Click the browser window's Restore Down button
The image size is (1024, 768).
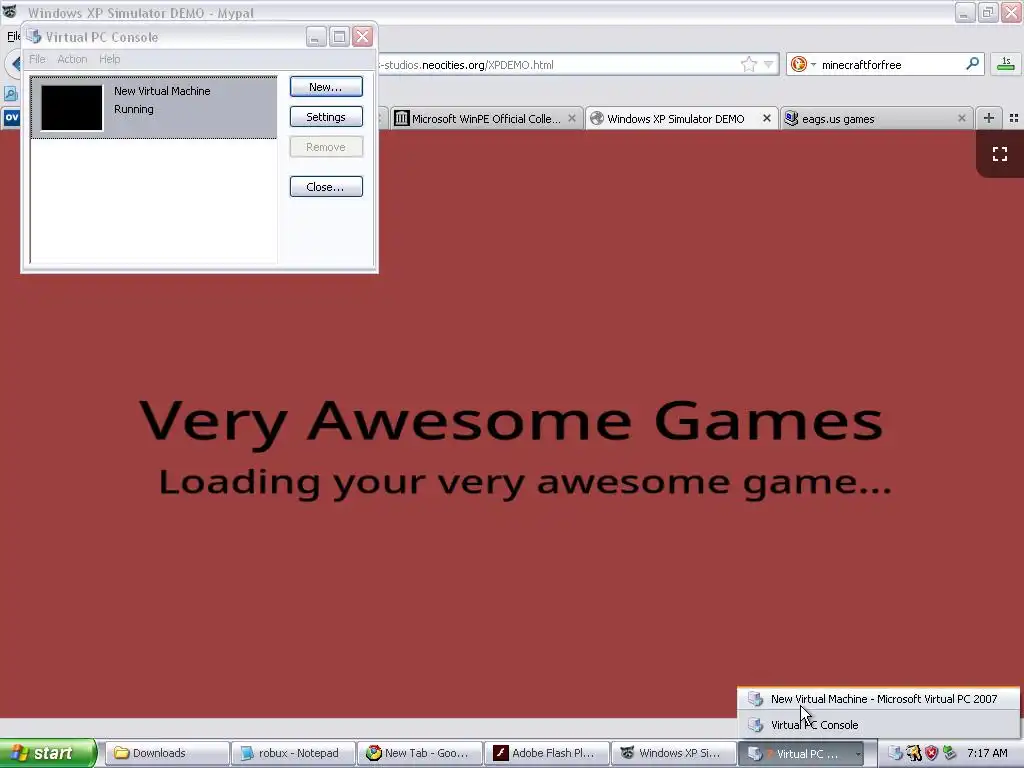pyautogui.click(x=987, y=12)
